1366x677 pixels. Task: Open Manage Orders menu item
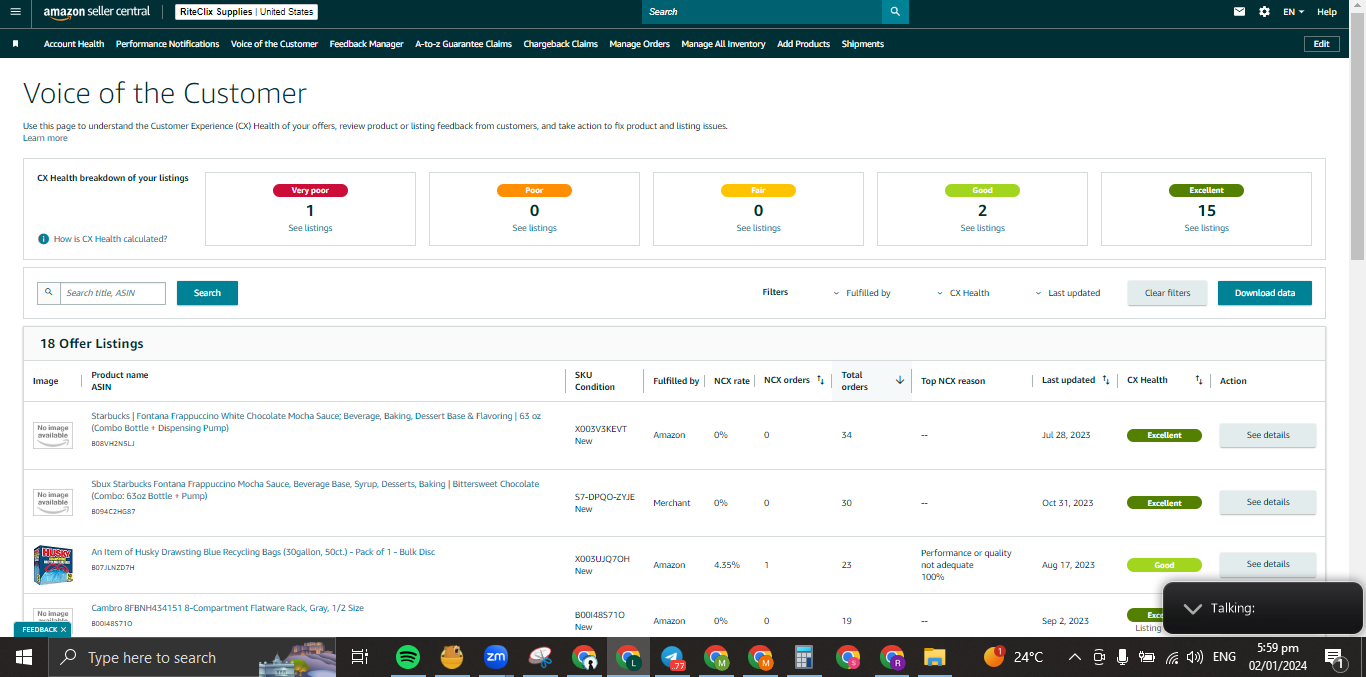coord(639,44)
